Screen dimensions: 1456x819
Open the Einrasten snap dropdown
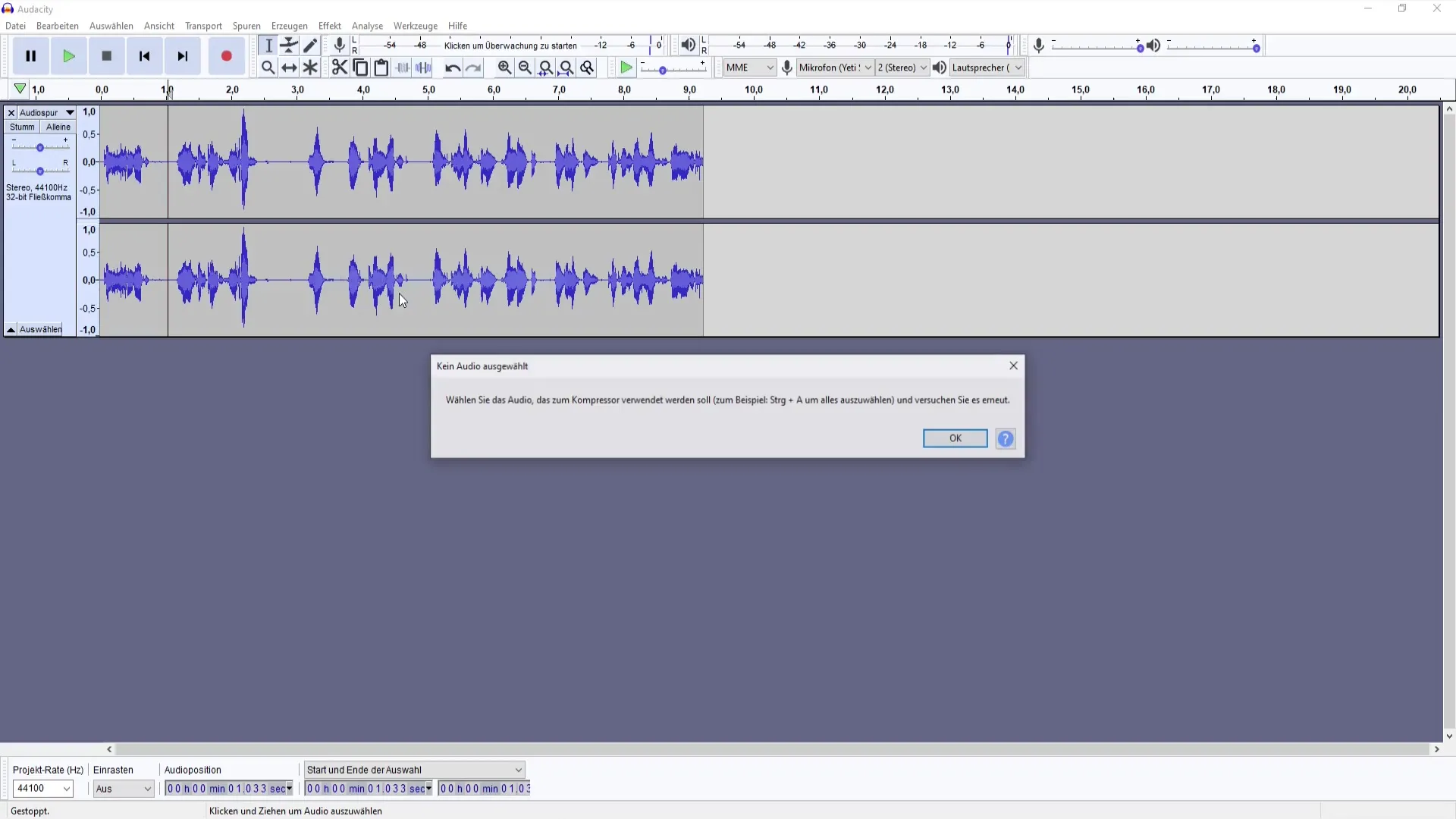coord(124,789)
